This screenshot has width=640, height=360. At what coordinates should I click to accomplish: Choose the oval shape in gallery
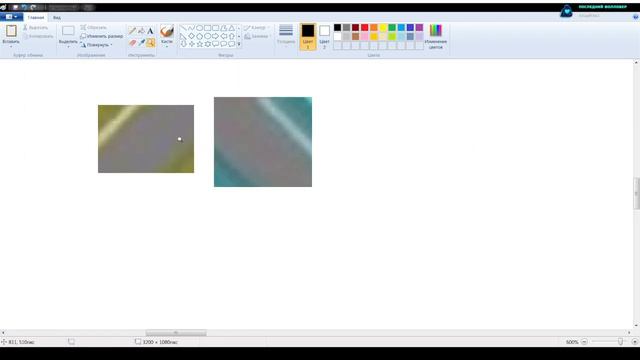pos(200,28)
